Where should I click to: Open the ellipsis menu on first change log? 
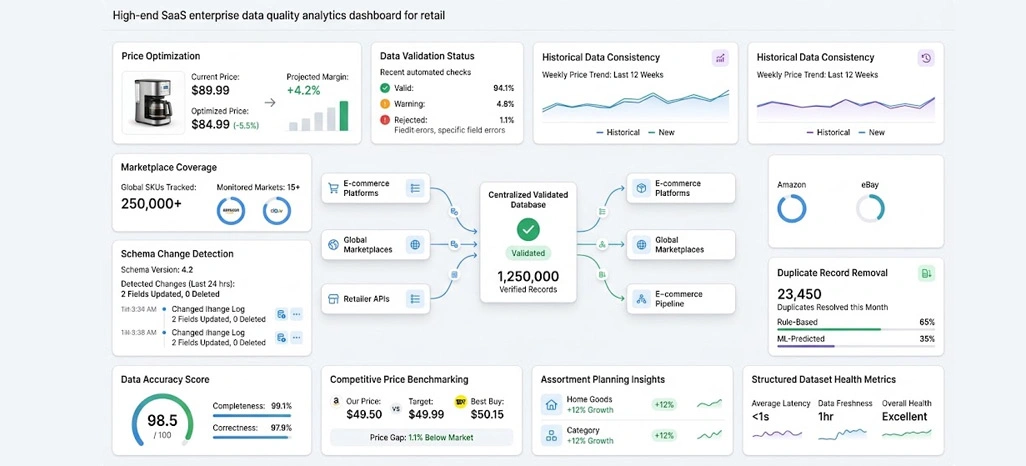pos(297,314)
